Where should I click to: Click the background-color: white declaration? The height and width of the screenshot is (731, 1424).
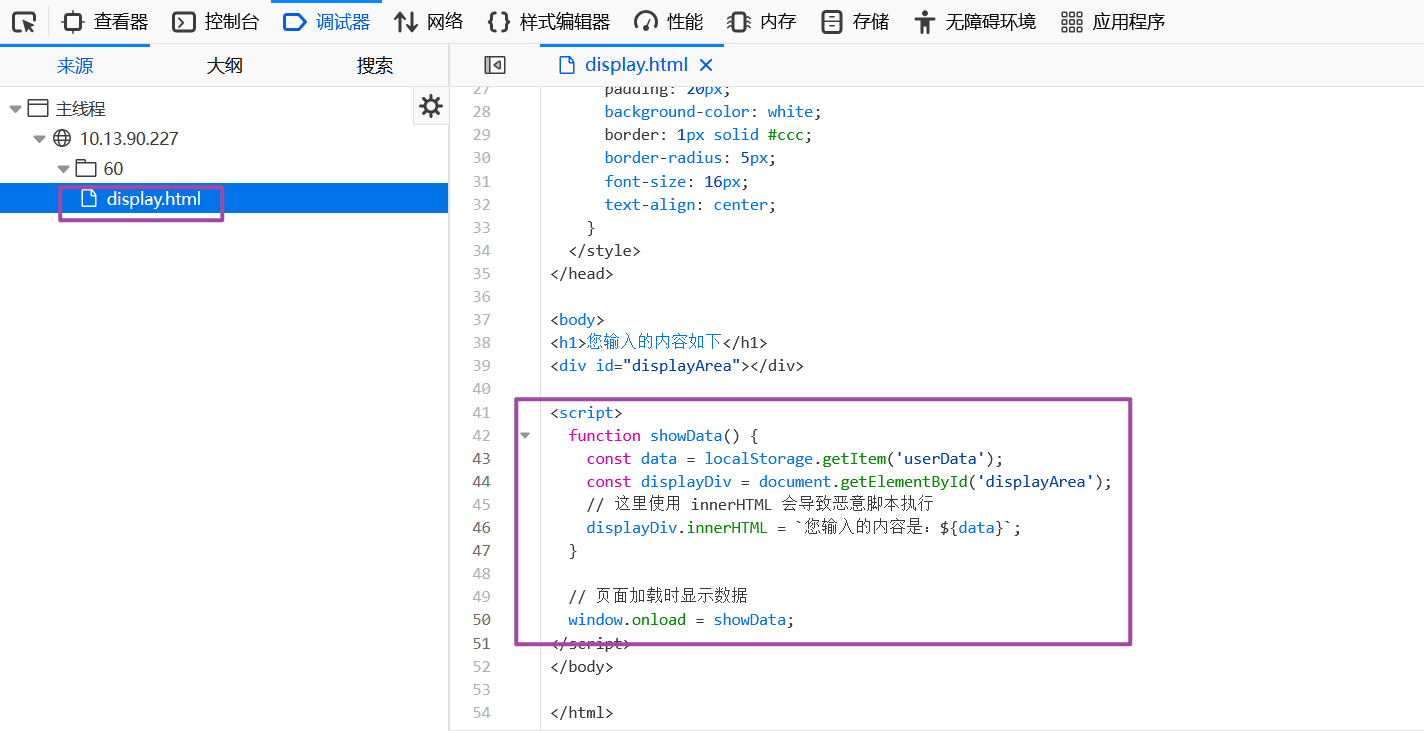(x=713, y=112)
